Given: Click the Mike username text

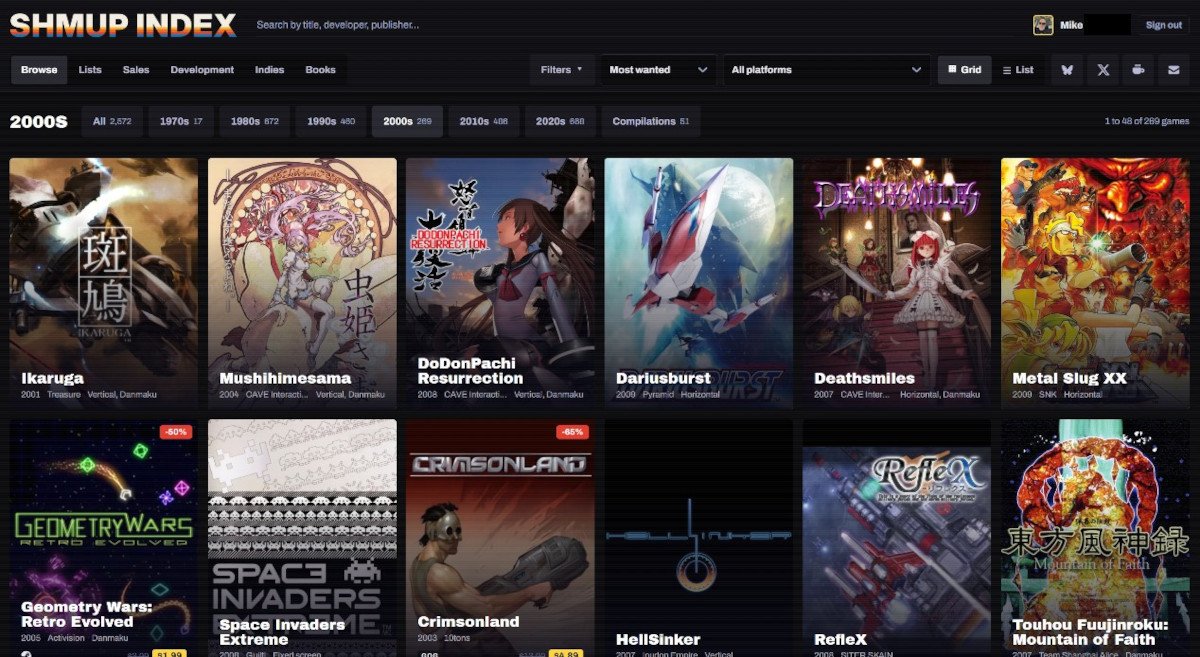Looking at the screenshot, I should 1071,25.
